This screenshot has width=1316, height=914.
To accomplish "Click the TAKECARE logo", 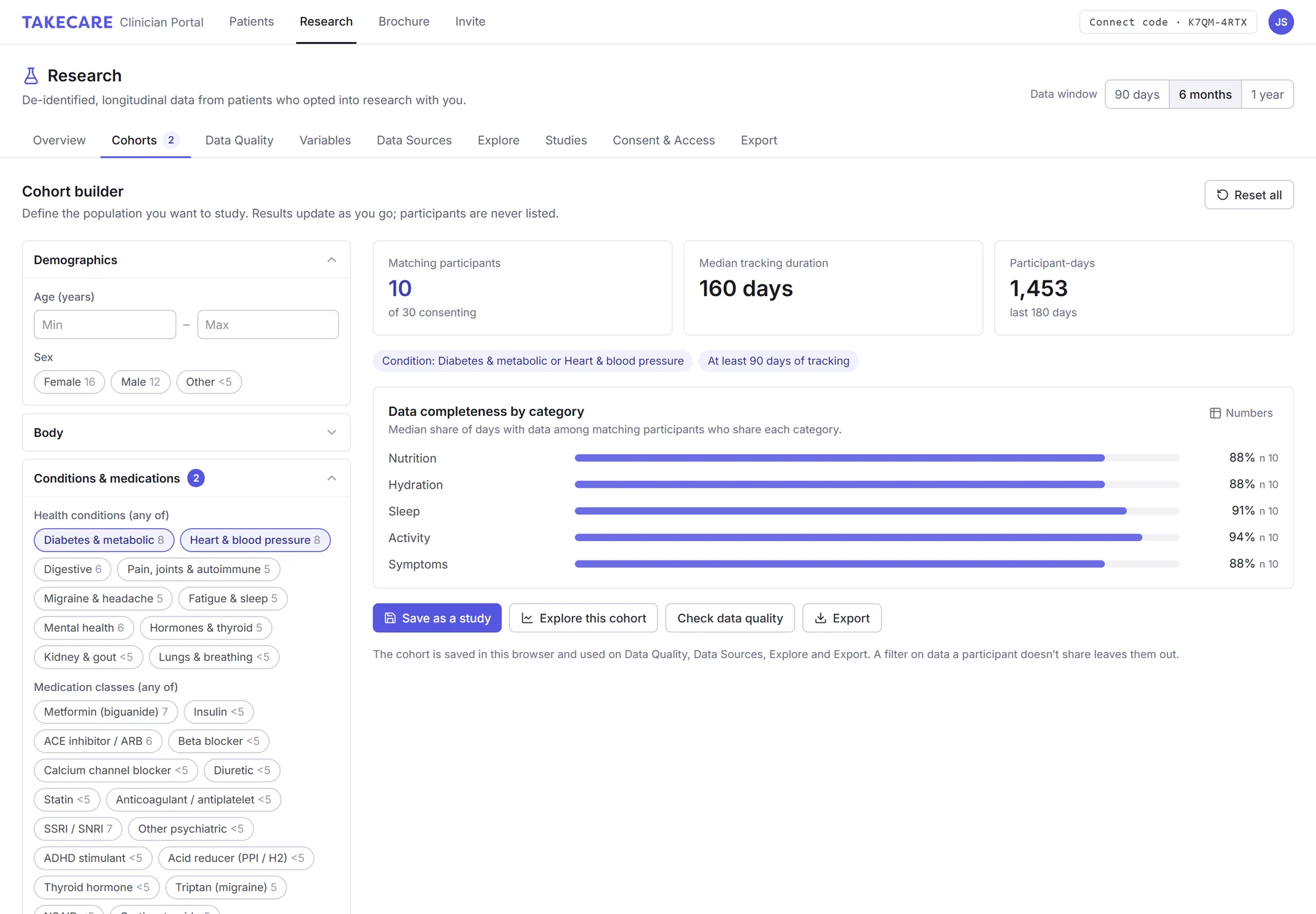I will pos(67,22).
